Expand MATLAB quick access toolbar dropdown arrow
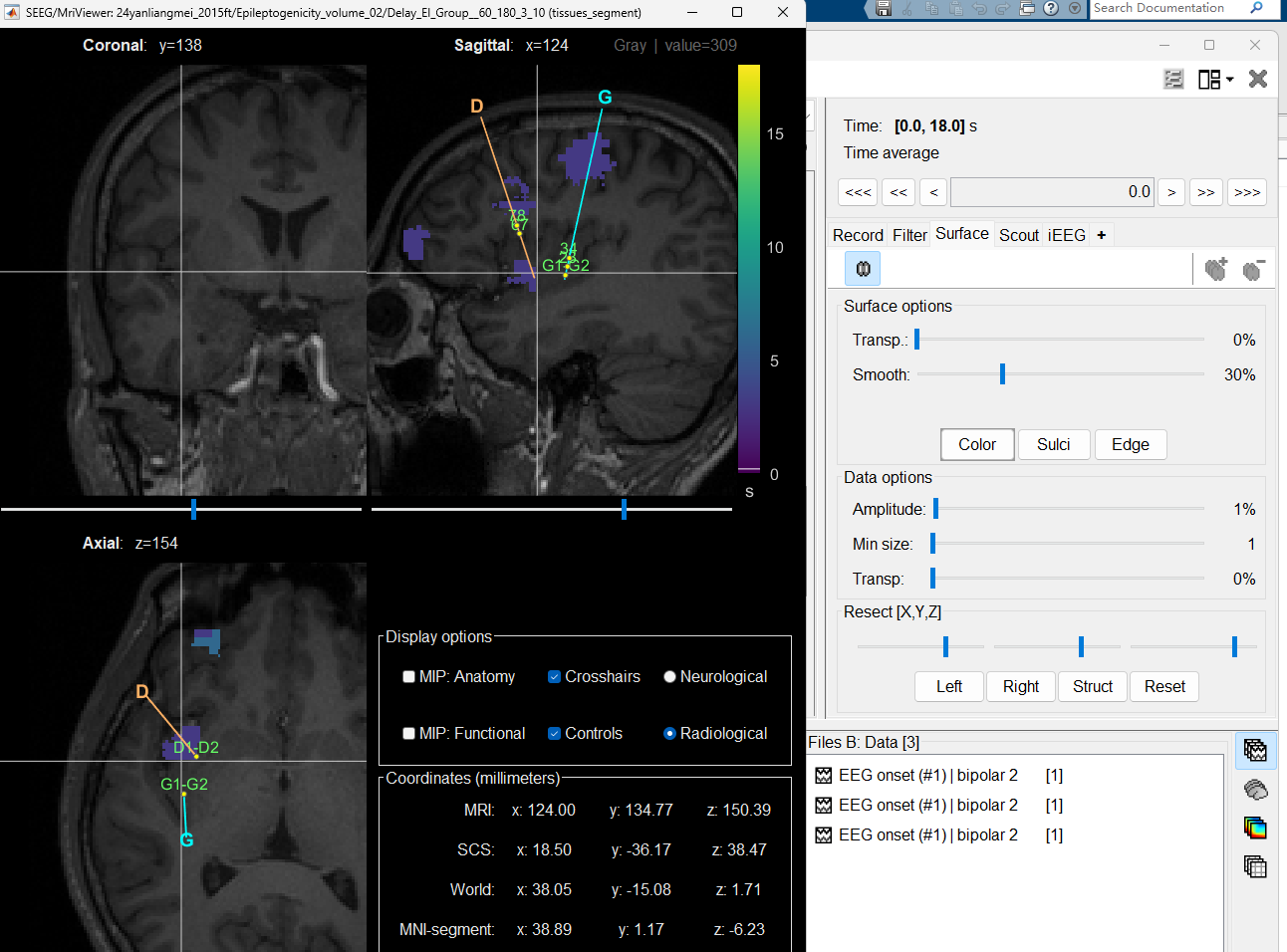 [x=1075, y=8]
